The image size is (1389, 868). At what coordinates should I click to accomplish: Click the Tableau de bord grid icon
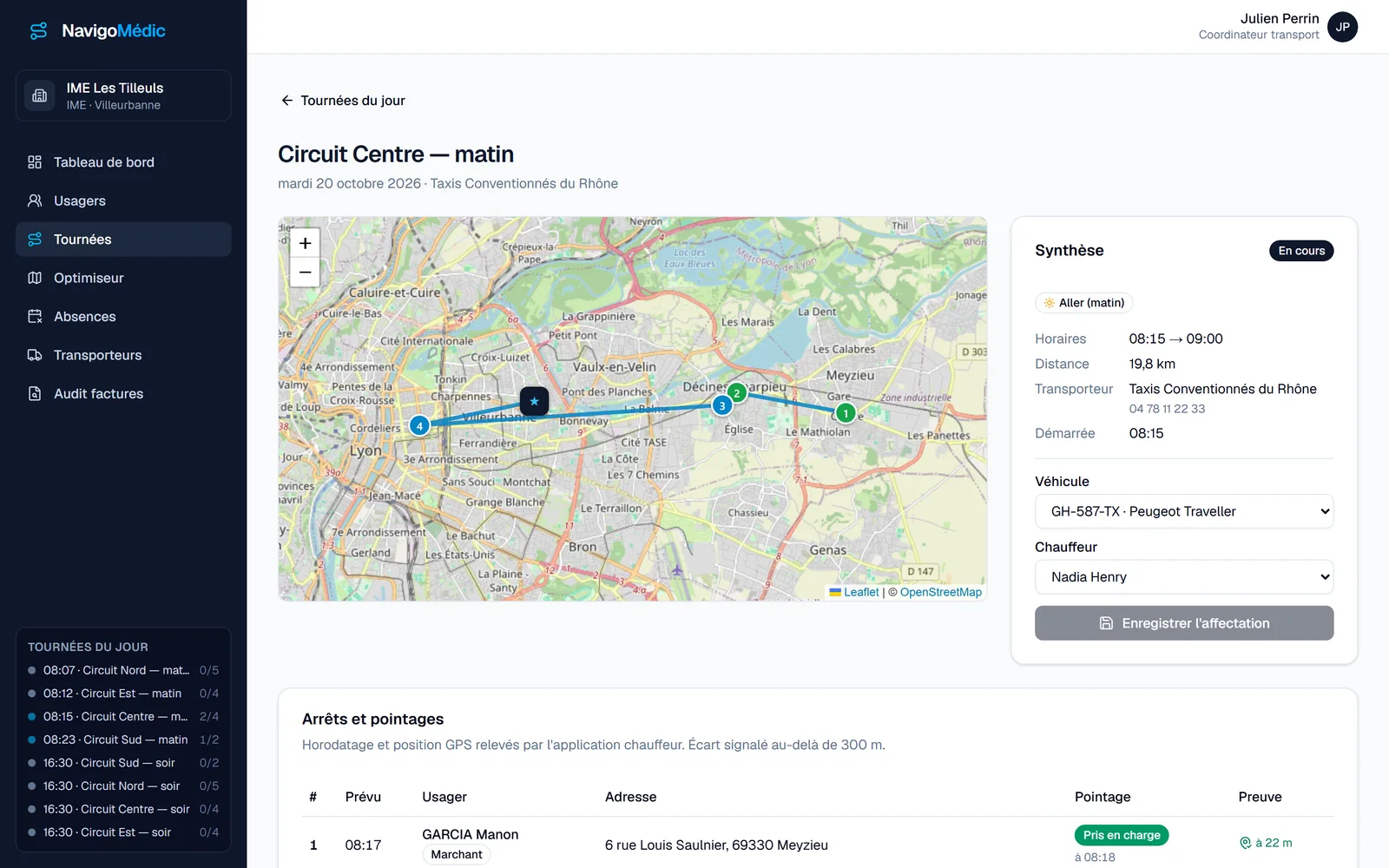pos(35,162)
